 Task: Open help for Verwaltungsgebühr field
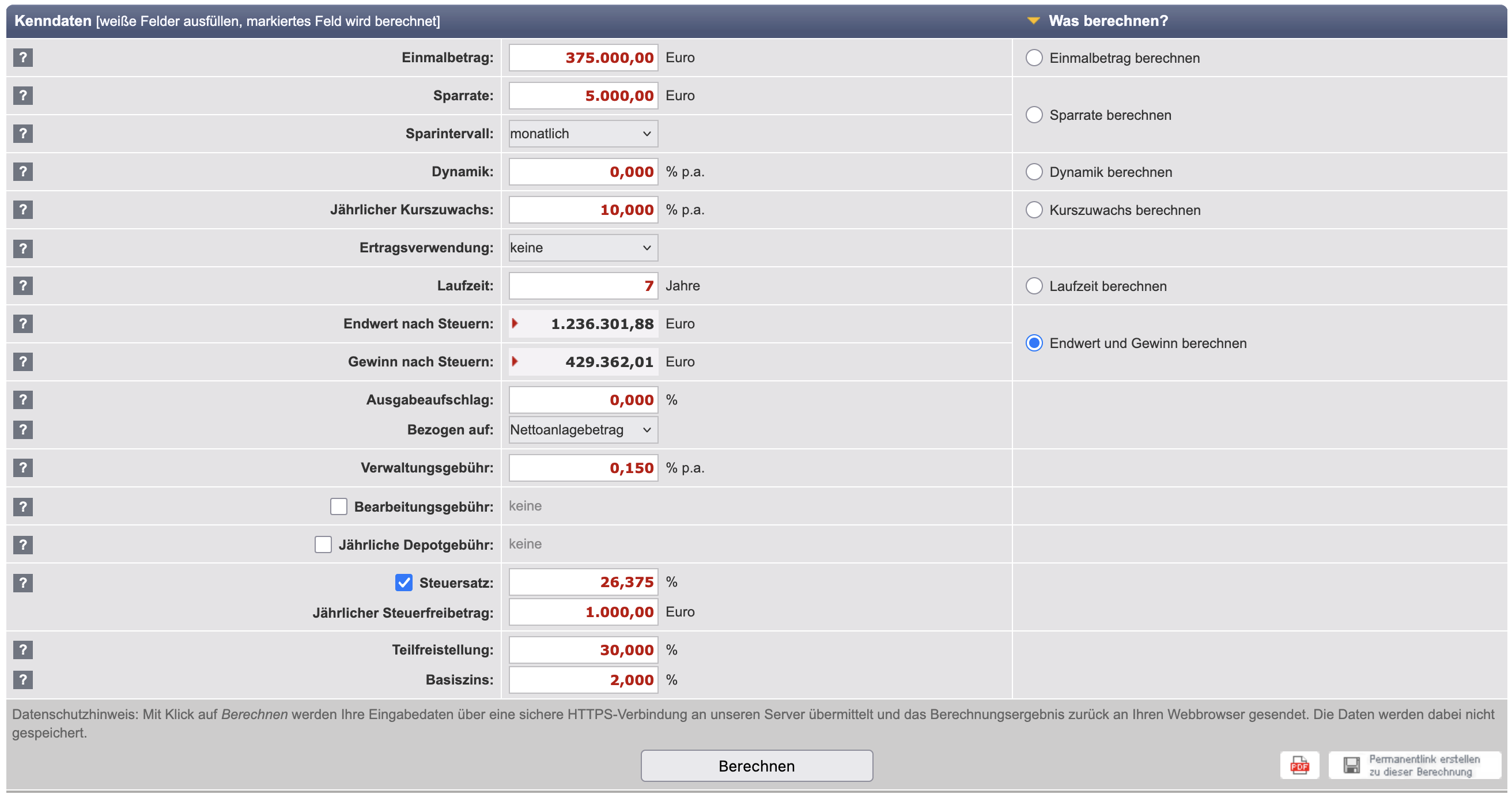click(x=23, y=468)
